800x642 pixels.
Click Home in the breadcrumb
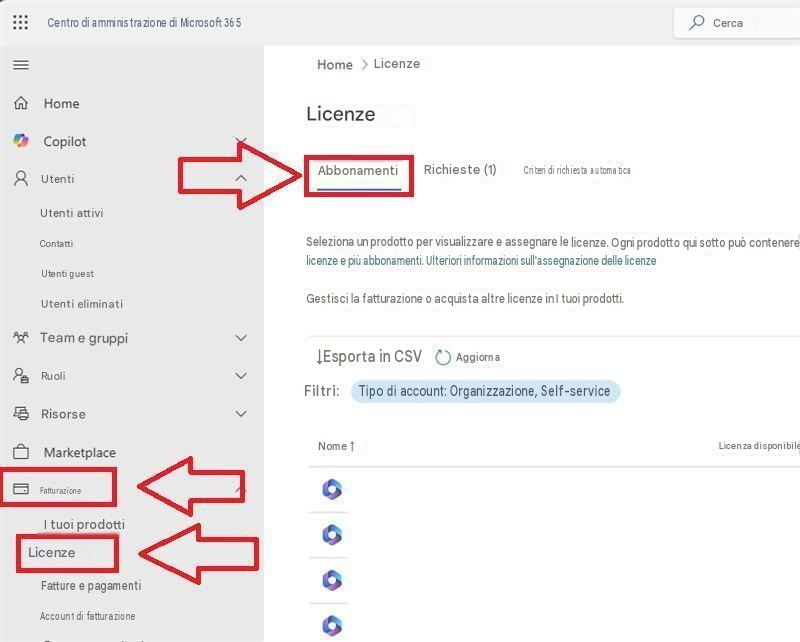pyautogui.click(x=335, y=65)
